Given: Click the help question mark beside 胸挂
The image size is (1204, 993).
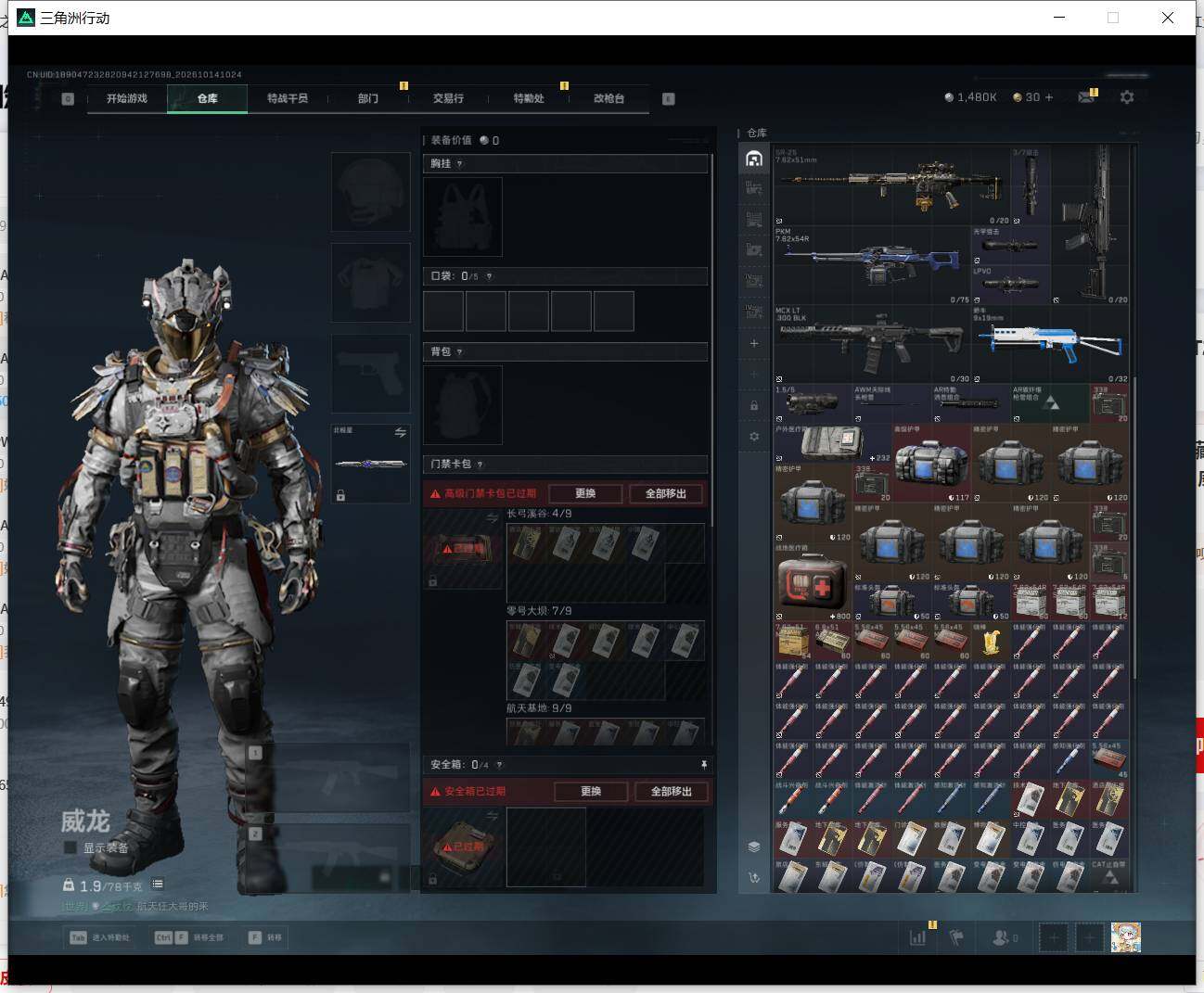Looking at the screenshot, I should [x=460, y=164].
